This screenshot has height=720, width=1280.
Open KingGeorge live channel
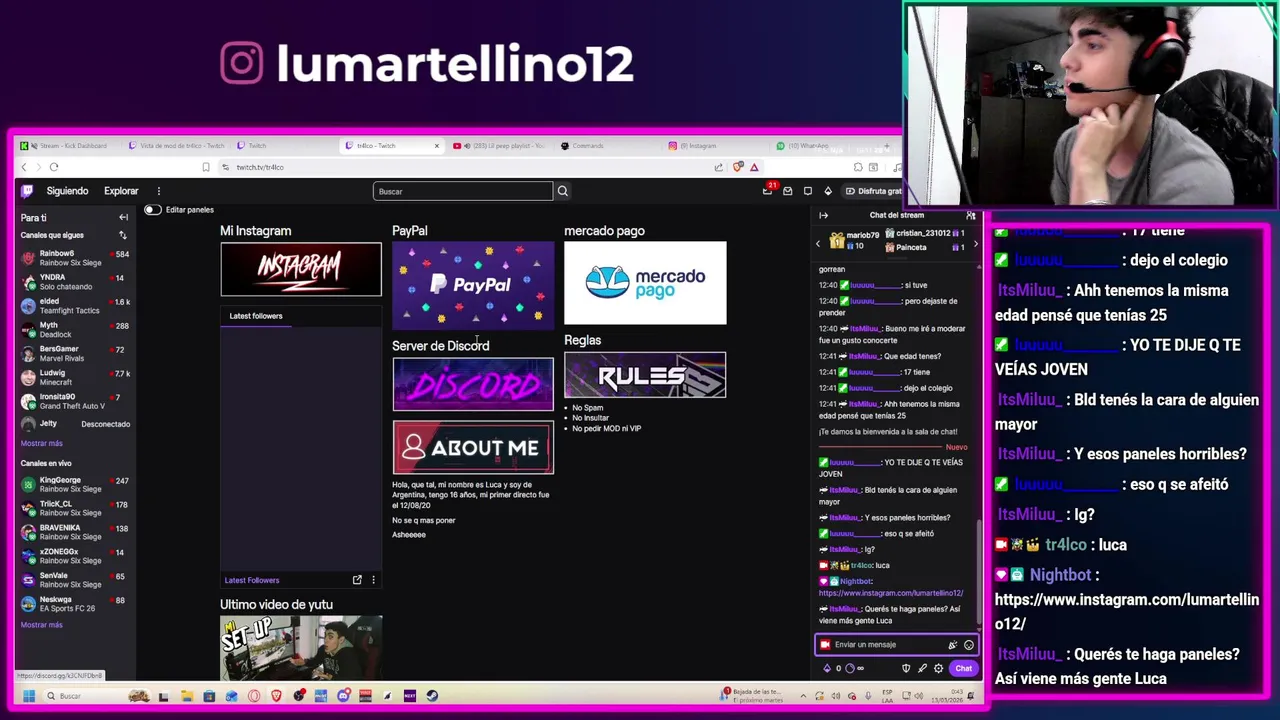pos(75,485)
